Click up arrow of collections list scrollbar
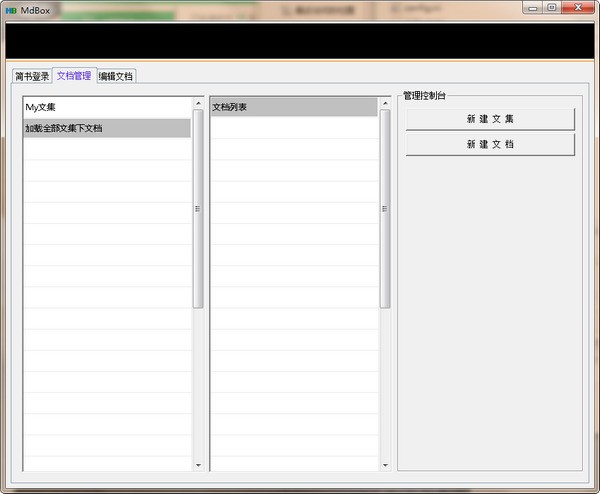The image size is (600, 494). 198,103
